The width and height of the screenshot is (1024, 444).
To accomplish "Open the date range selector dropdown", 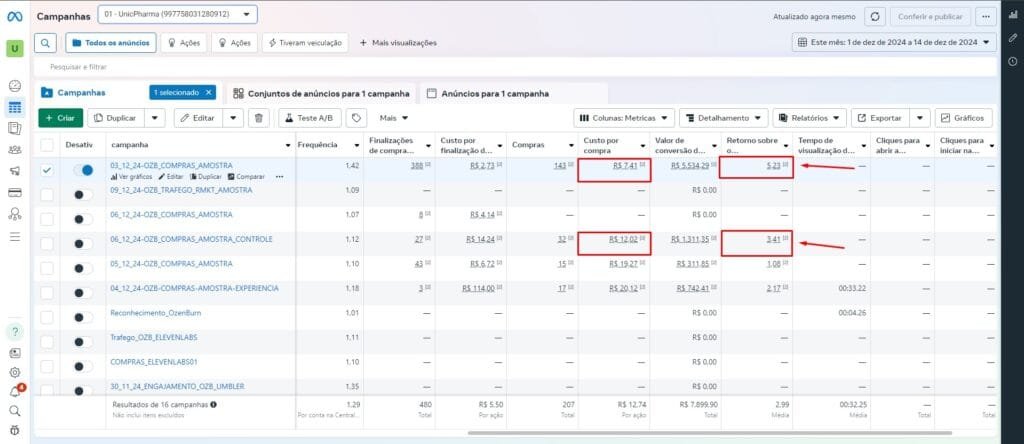I will tap(894, 43).
